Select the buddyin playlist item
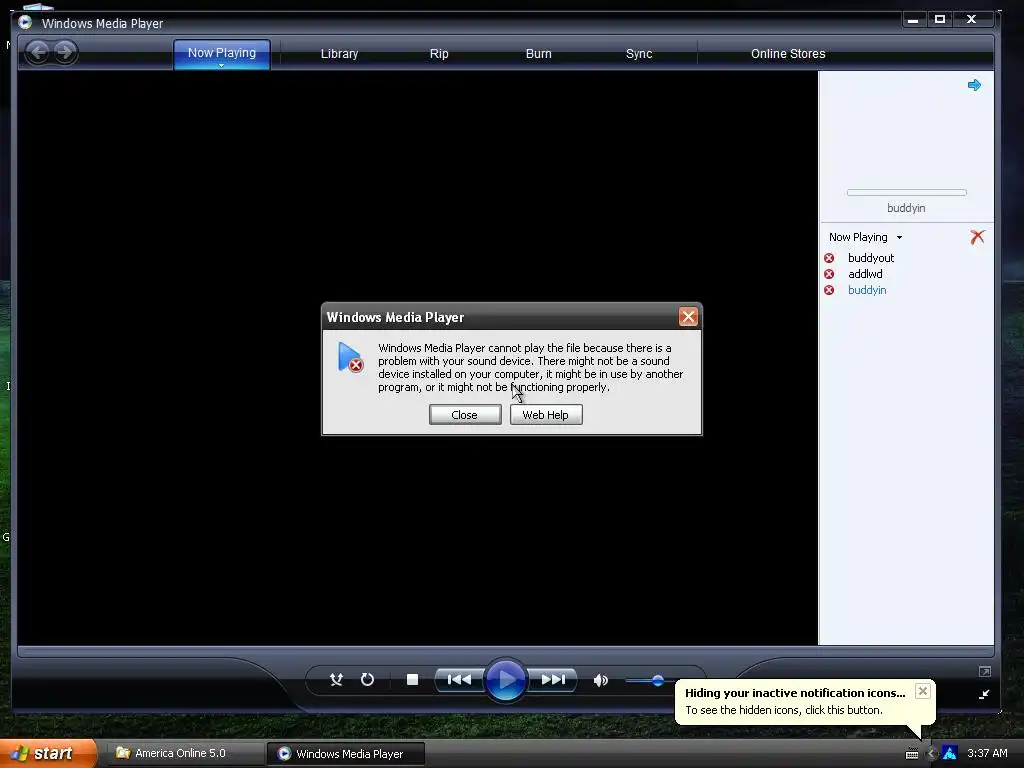The width and height of the screenshot is (1024, 768). (867, 290)
